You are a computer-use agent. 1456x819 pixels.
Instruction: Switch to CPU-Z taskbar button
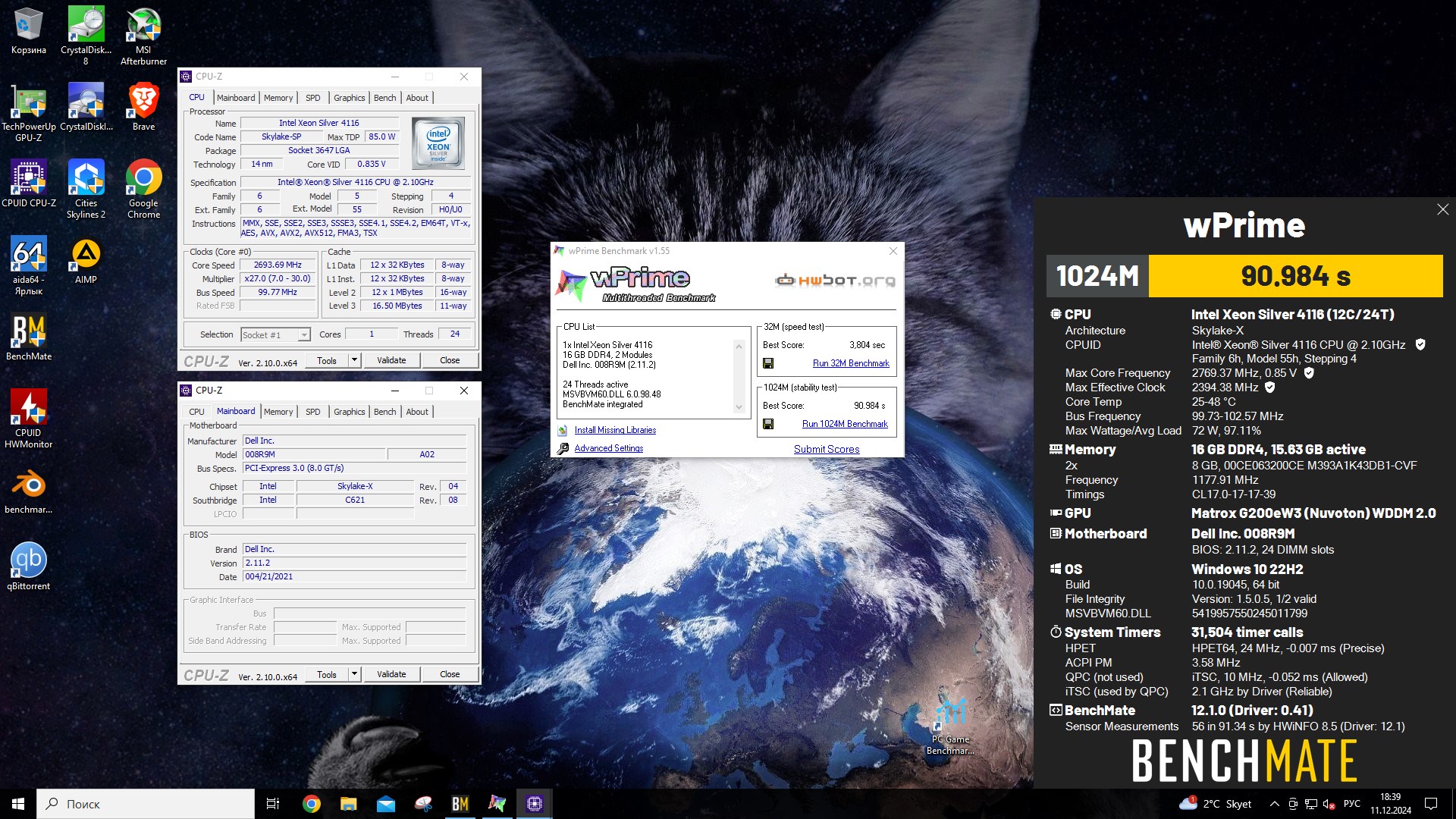(x=534, y=804)
